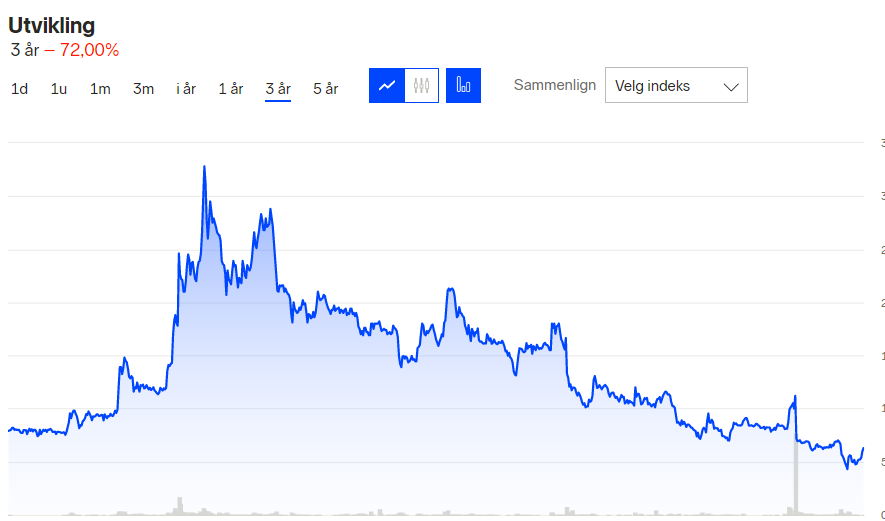Switch to candlestick chart view
The image size is (885, 521).
coord(421,85)
